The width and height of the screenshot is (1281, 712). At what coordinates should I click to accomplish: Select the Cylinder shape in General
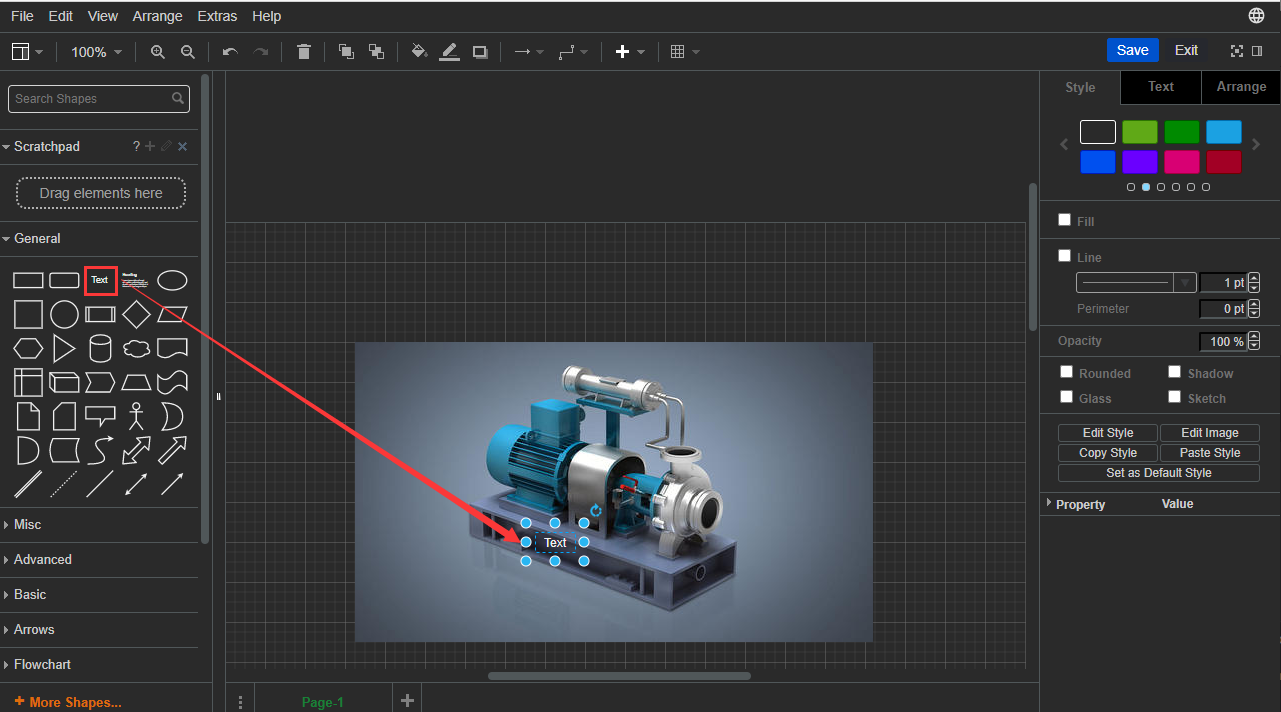[x=100, y=349]
